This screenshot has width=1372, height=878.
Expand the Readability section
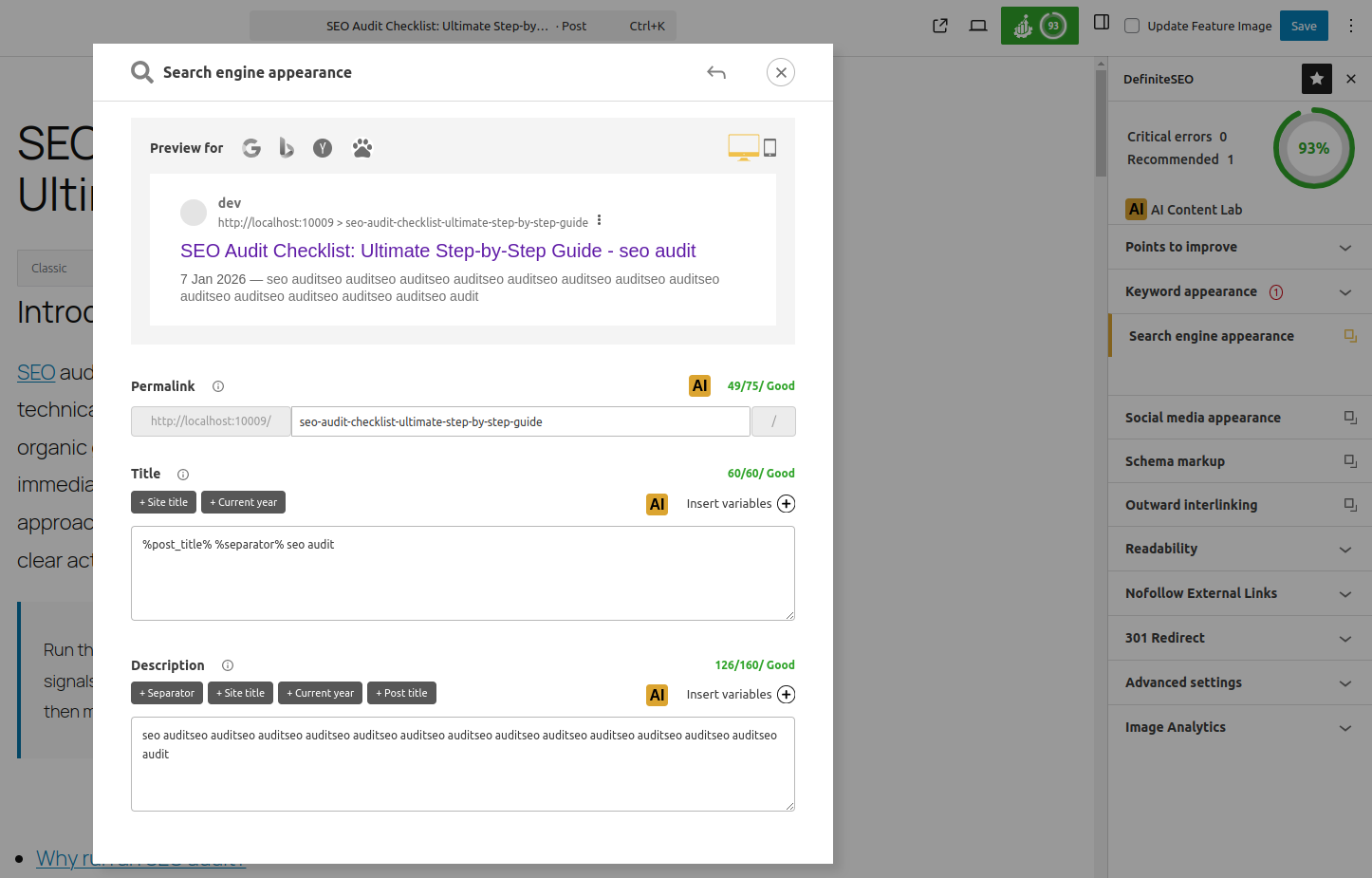(1239, 549)
